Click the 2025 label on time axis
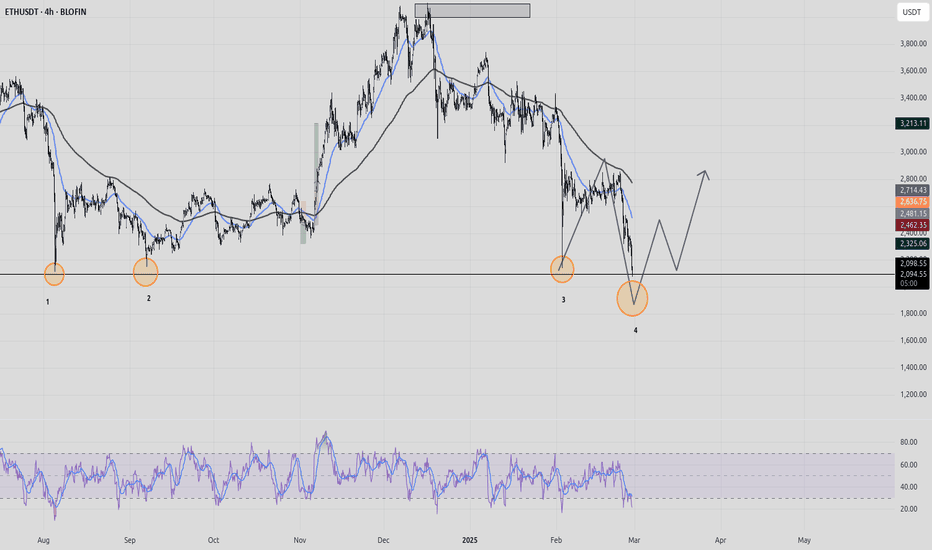Viewport: 932px width, 550px height. 470,540
